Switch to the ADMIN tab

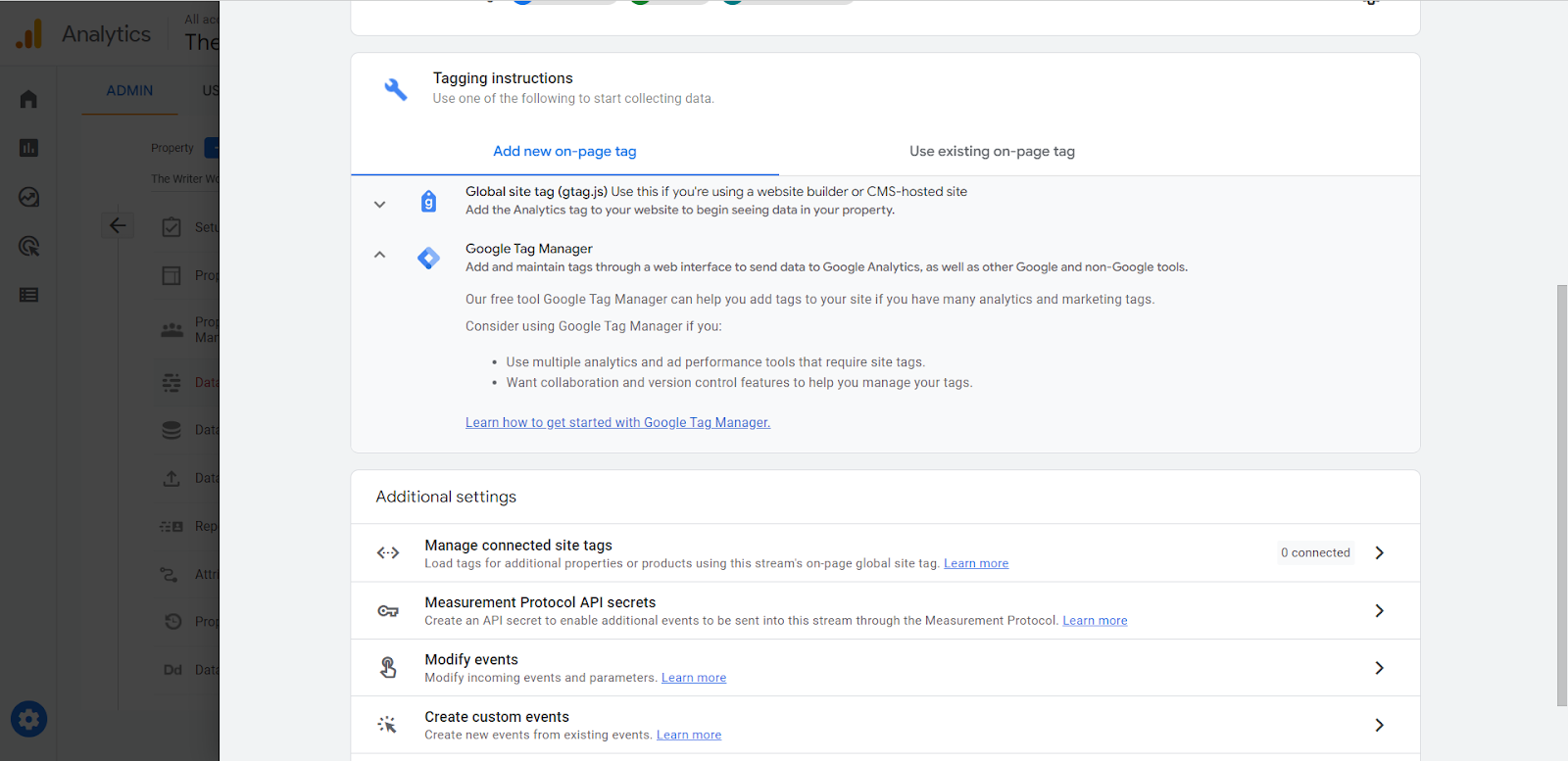[x=129, y=91]
